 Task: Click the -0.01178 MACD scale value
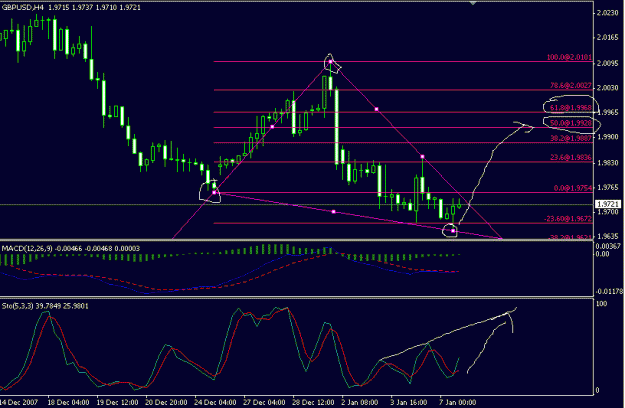coord(609,291)
